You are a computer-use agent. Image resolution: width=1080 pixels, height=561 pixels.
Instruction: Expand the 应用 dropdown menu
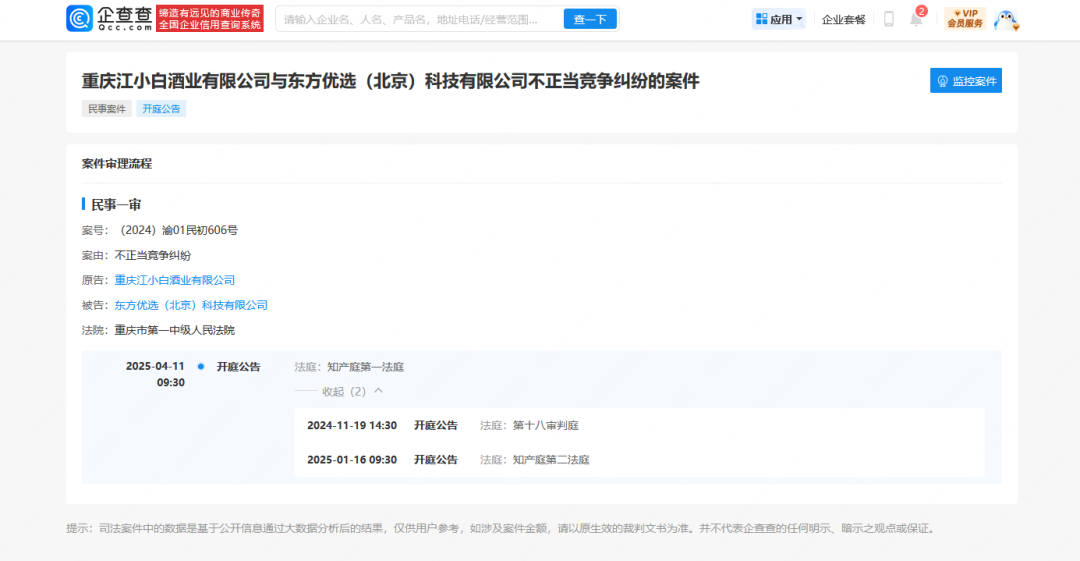(x=779, y=19)
